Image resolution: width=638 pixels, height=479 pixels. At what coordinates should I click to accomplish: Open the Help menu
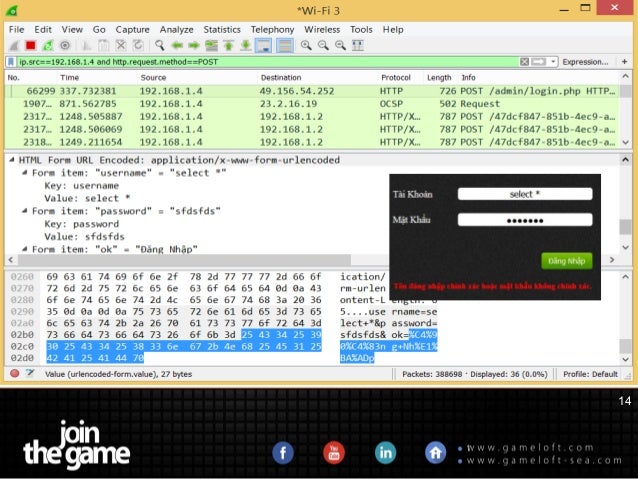[x=393, y=29]
